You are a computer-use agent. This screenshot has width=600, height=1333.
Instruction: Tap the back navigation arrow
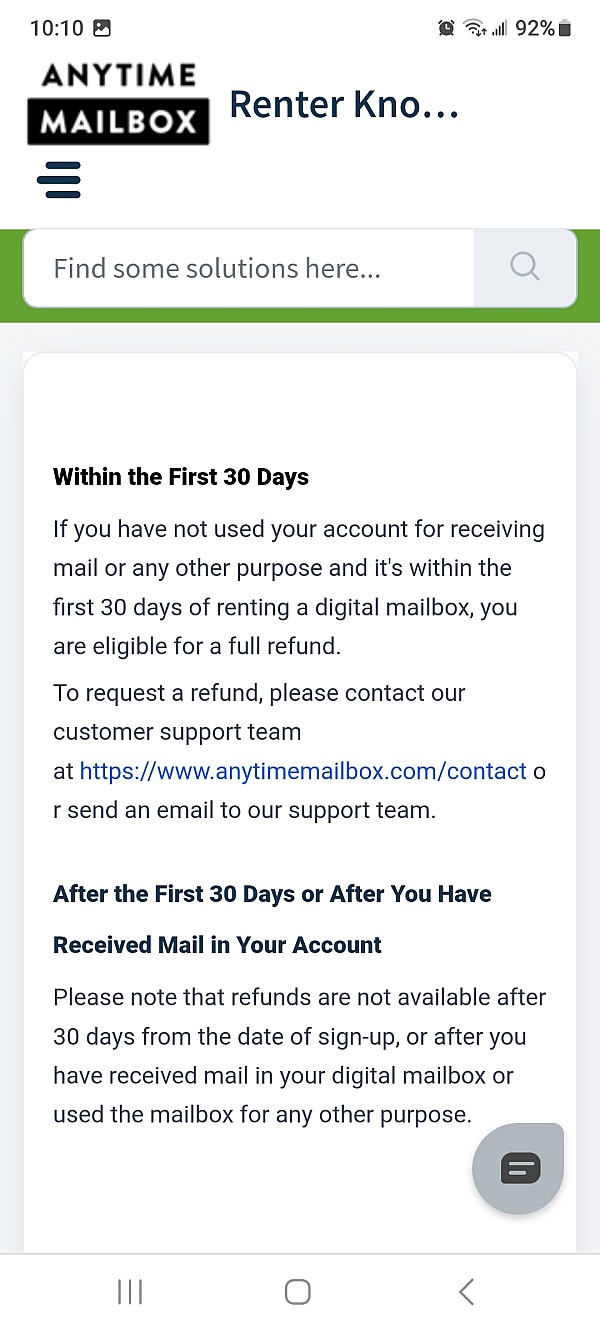pyautogui.click(x=465, y=1291)
